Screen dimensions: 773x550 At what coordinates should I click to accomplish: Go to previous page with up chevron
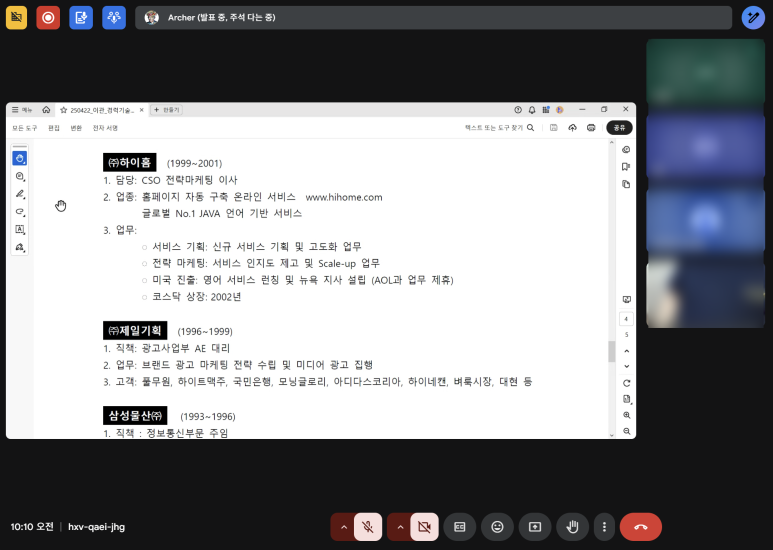[627, 351]
